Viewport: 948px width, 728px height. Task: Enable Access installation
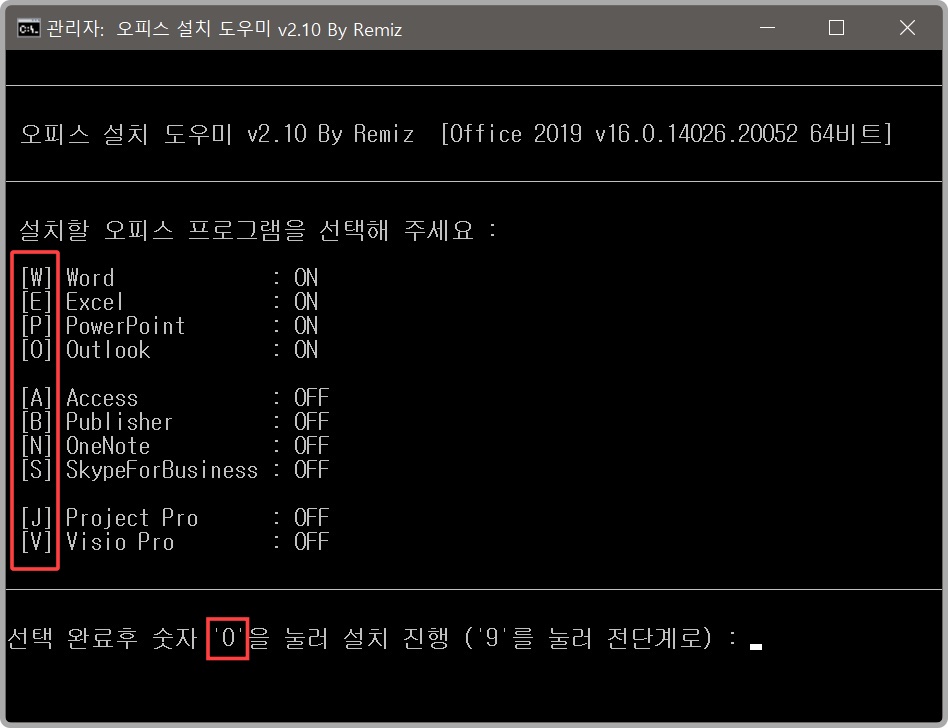click(x=36, y=397)
